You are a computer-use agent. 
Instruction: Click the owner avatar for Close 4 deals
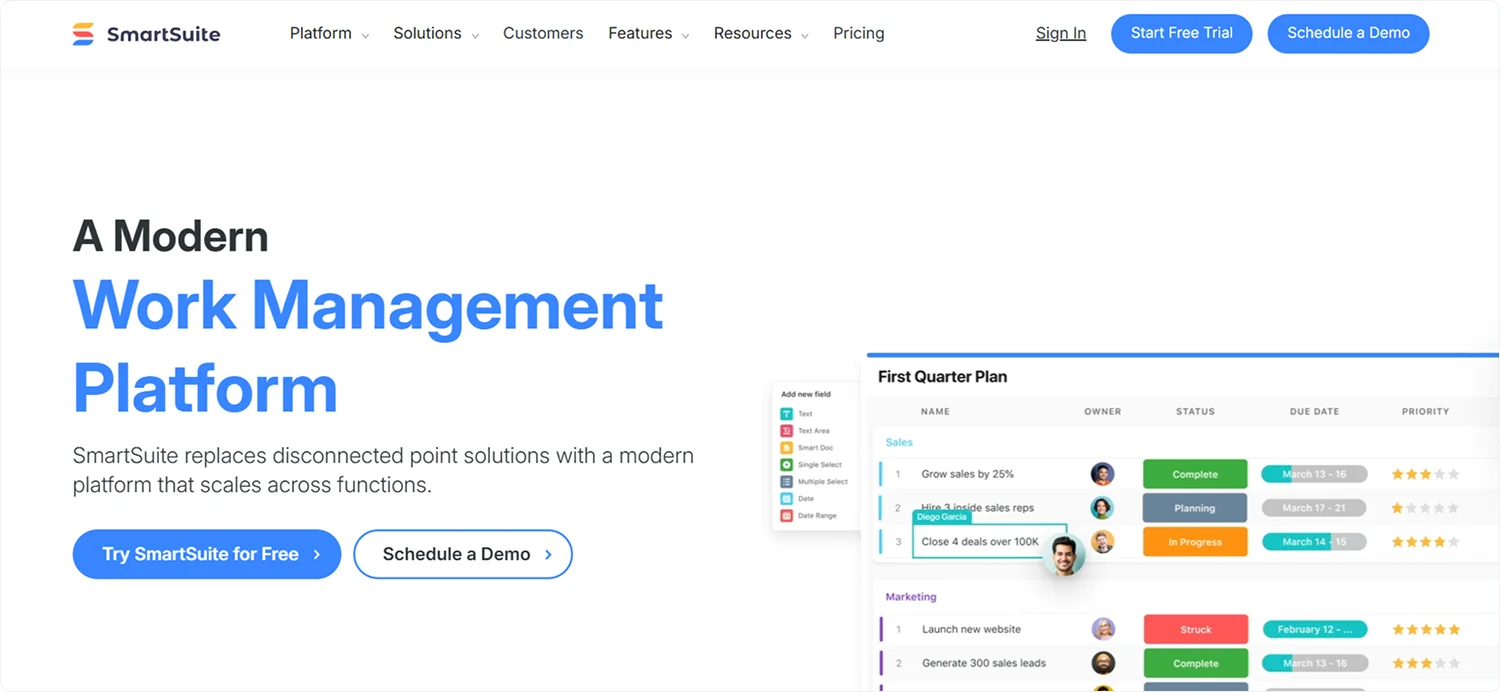pos(1102,542)
